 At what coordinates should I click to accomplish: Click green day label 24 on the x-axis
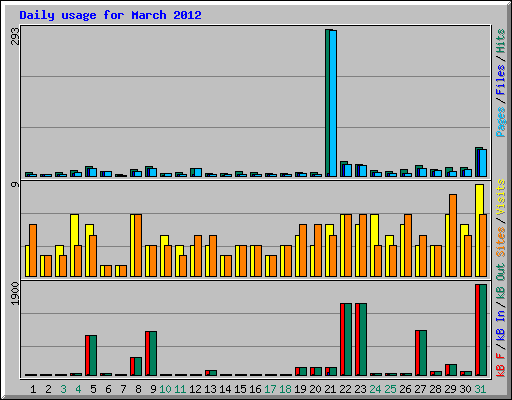point(375,389)
